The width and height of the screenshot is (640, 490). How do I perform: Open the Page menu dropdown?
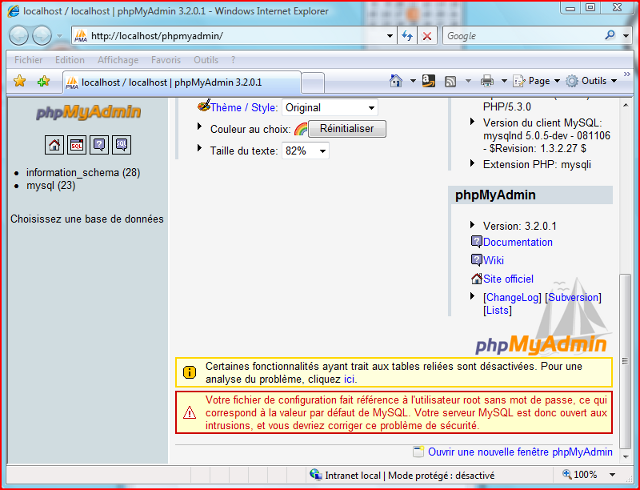point(536,81)
